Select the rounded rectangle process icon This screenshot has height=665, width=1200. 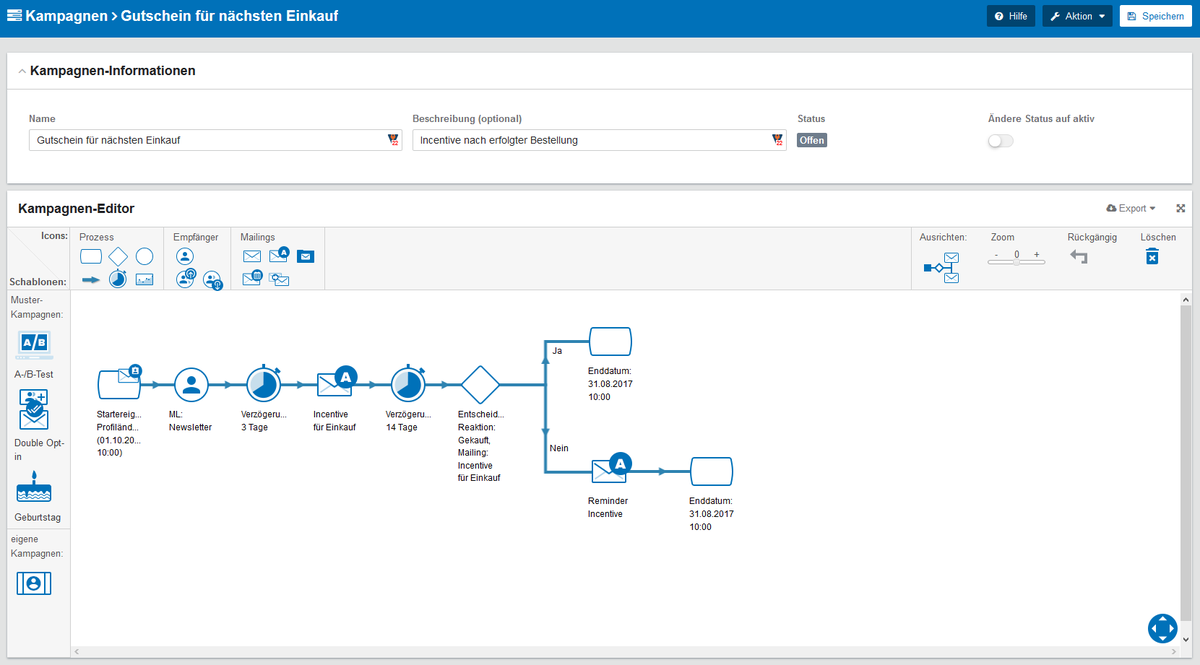pos(91,256)
